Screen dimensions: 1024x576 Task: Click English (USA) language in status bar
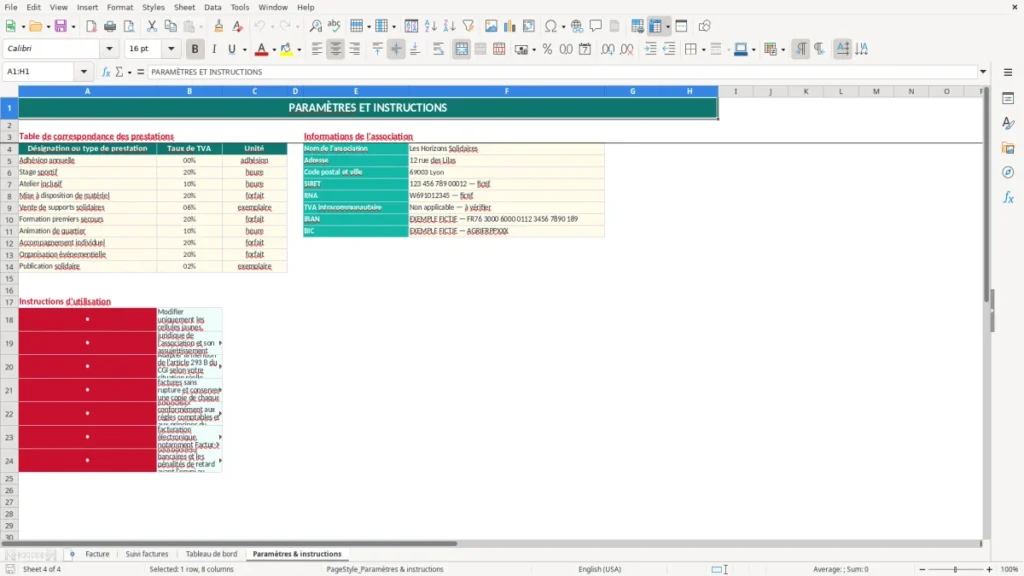600,569
